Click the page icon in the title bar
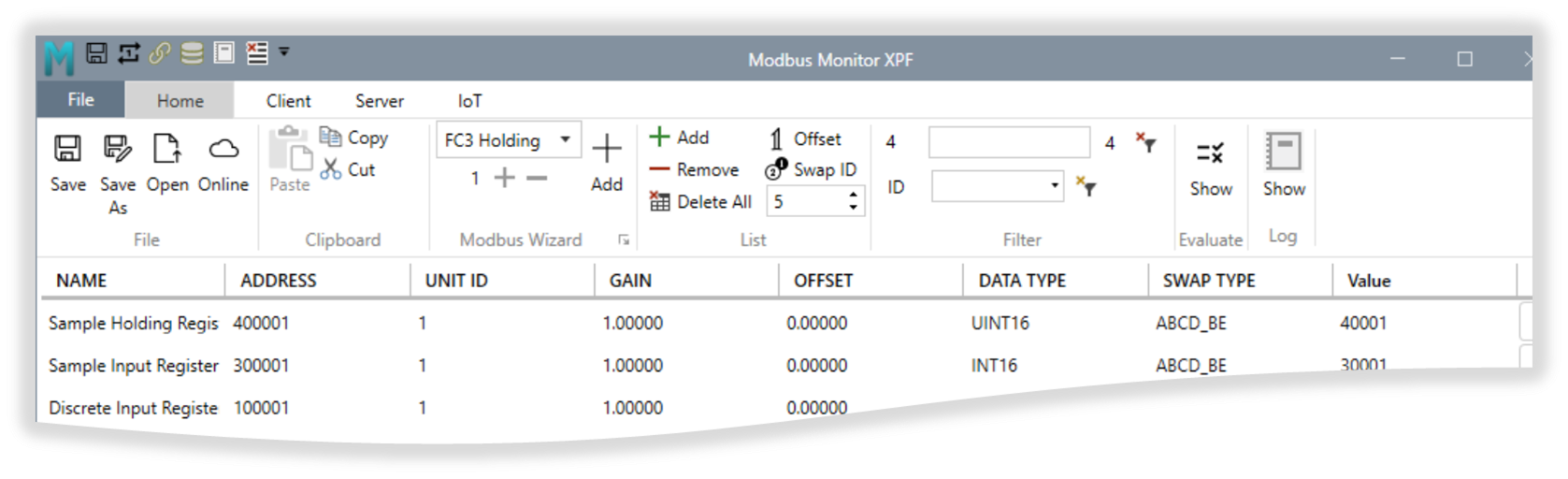Image resolution: width=1568 pixels, height=479 pixels. [224, 52]
